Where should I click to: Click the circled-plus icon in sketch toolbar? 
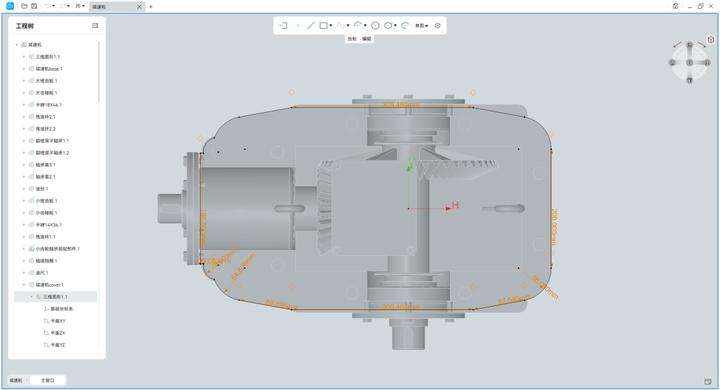438,26
